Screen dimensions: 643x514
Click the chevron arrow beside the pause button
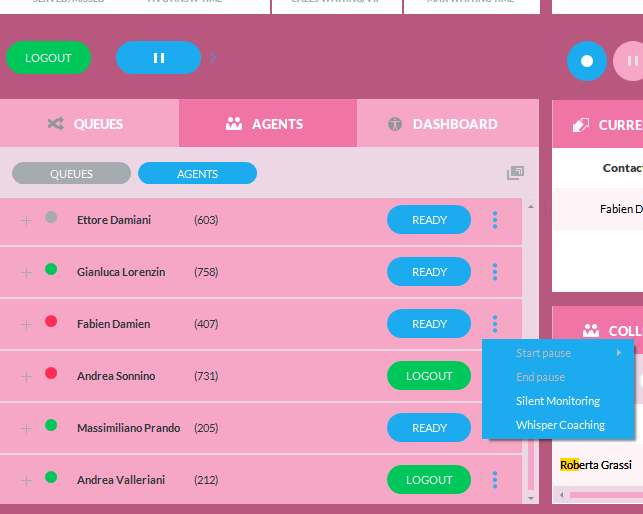(213, 58)
